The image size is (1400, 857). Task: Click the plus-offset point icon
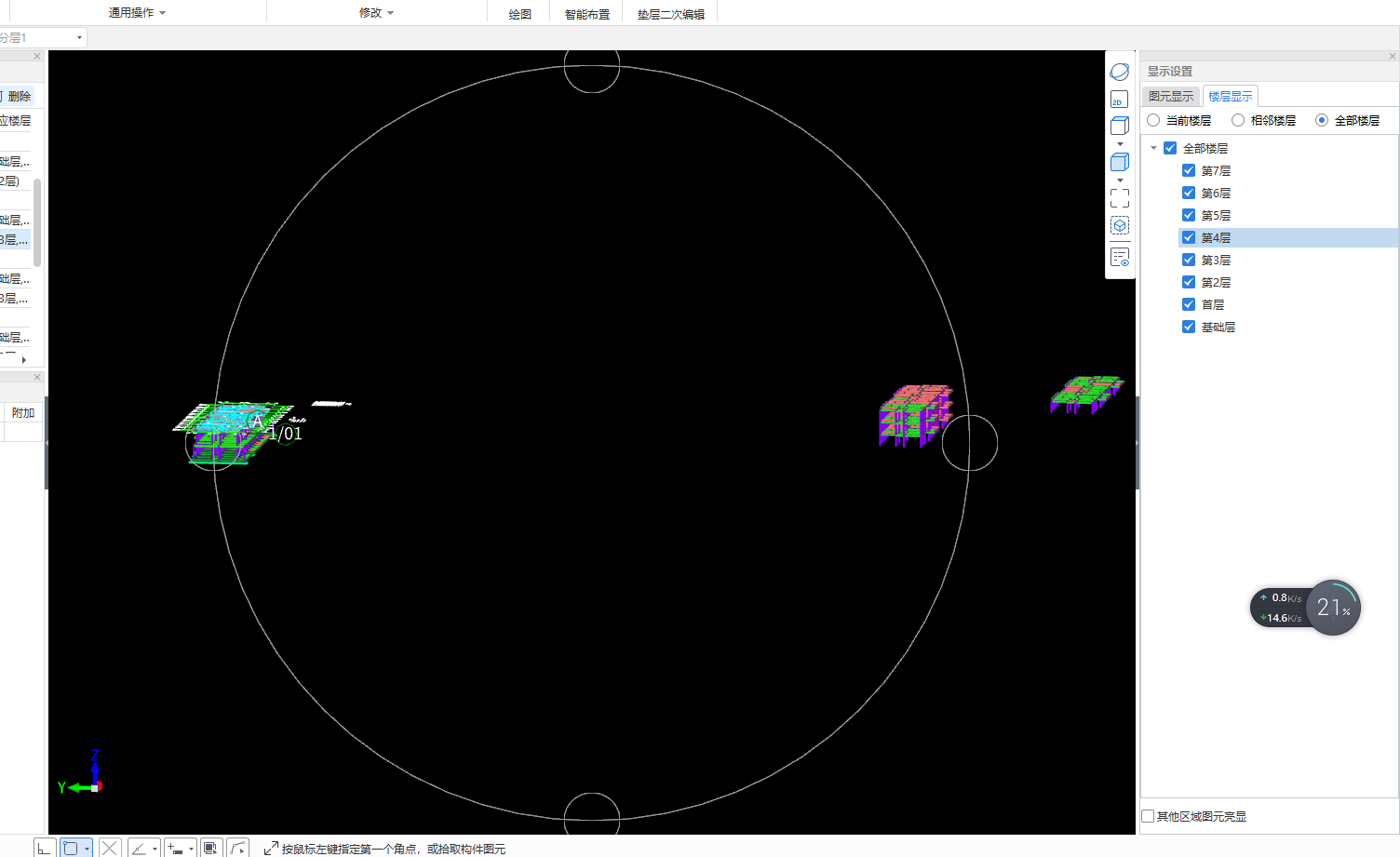tap(175, 849)
